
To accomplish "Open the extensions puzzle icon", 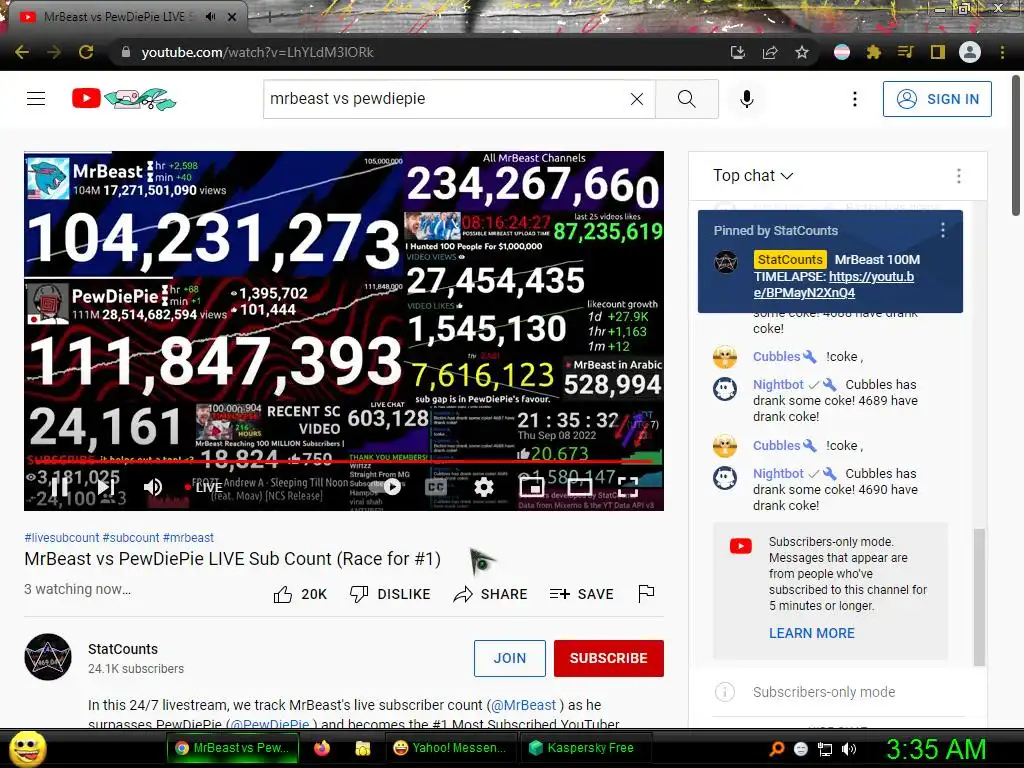I will tap(874, 52).
